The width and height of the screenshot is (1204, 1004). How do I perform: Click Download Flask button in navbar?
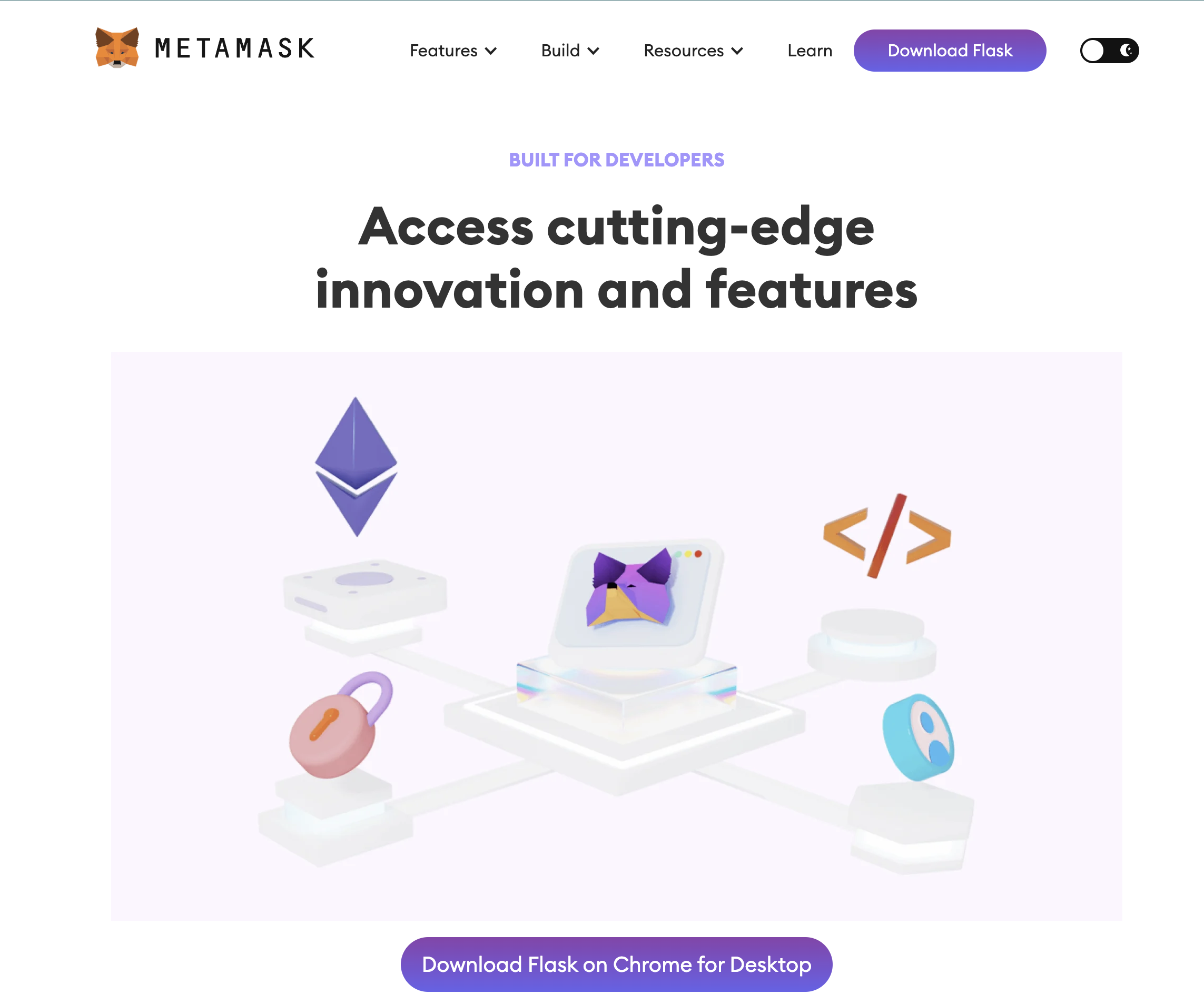[950, 50]
